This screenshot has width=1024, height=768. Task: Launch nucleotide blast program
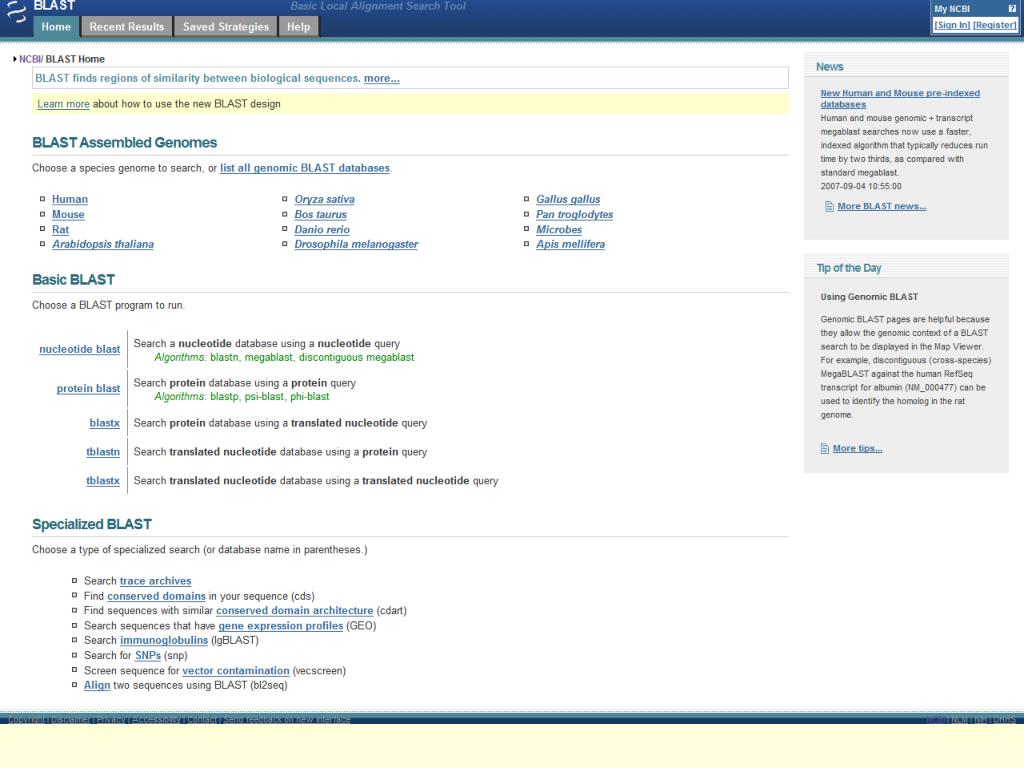pos(80,349)
